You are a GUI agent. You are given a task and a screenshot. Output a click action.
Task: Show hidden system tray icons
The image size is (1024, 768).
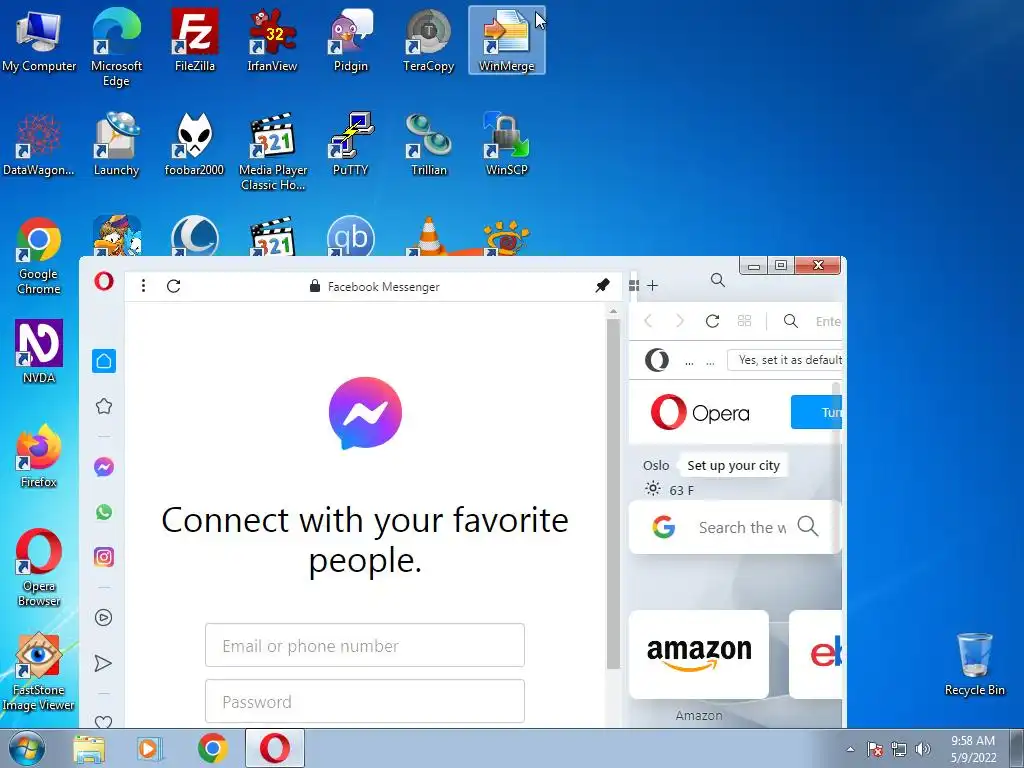coord(850,749)
